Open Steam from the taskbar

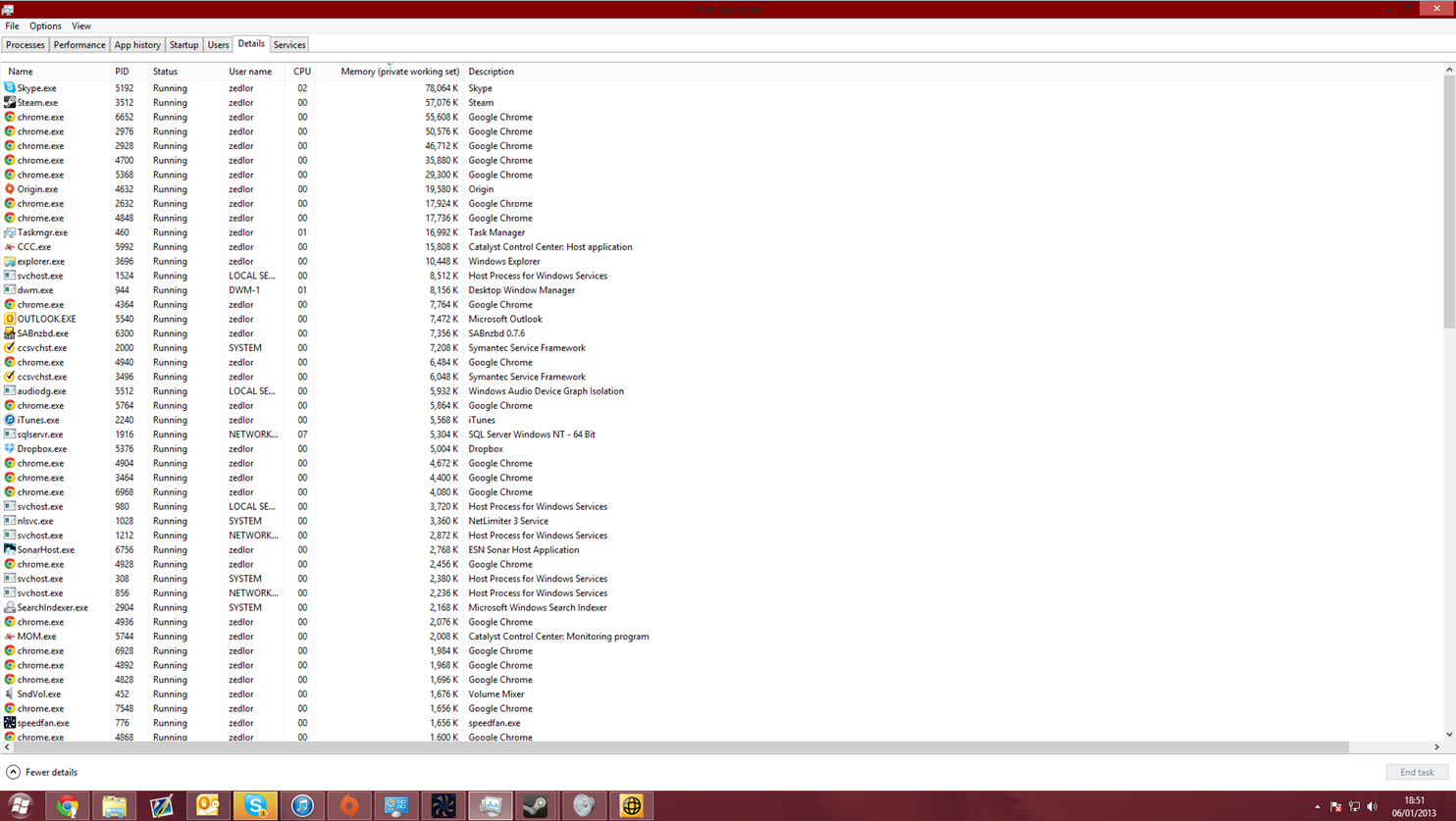coord(536,806)
